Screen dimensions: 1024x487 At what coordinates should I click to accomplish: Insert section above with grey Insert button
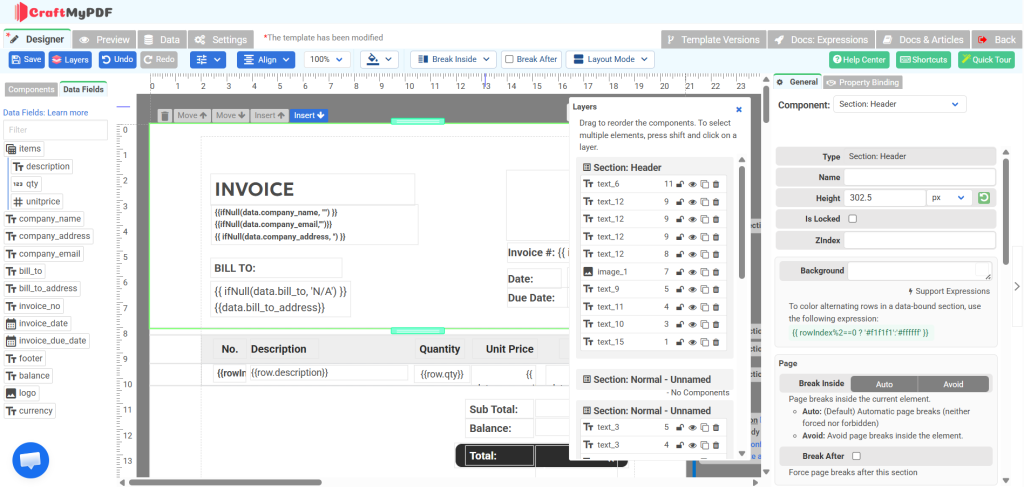[x=270, y=116]
